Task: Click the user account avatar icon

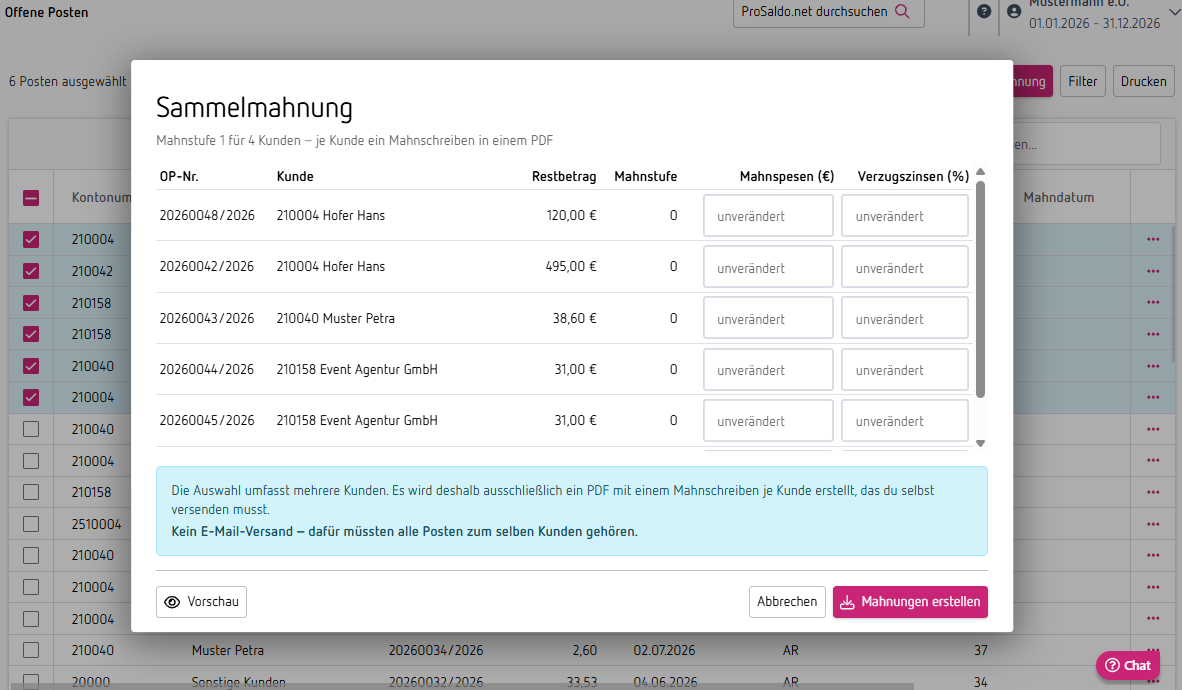Action: 1014,11
